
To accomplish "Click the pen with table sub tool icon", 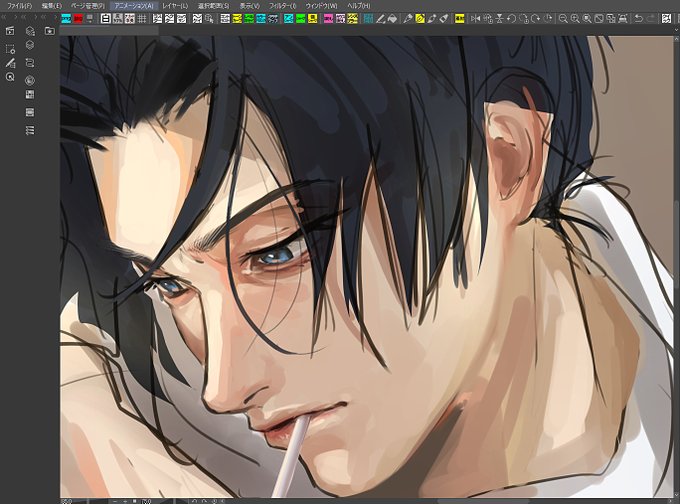I will [x=10, y=63].
